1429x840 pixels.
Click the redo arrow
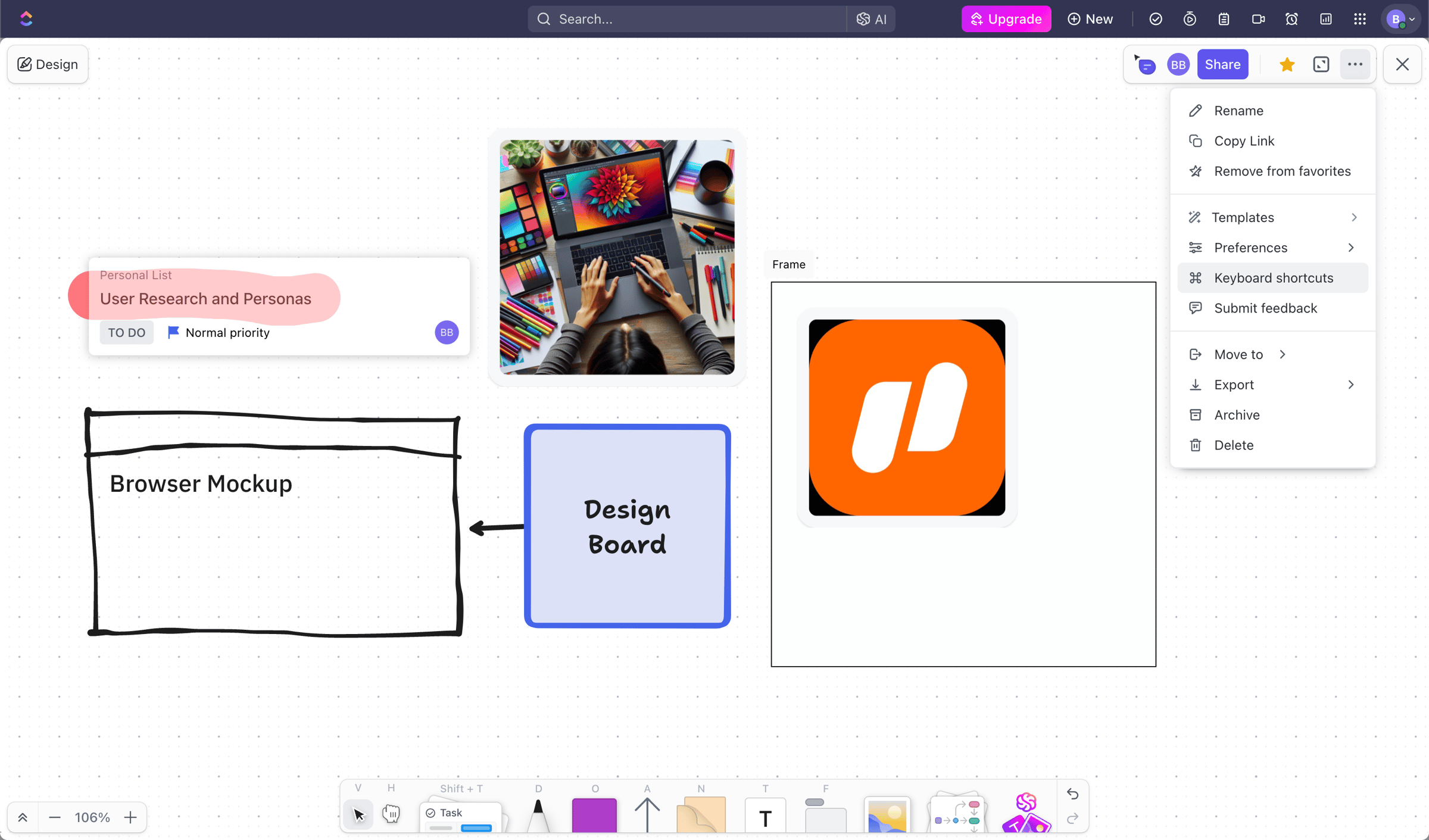(x=1072, y=819)
